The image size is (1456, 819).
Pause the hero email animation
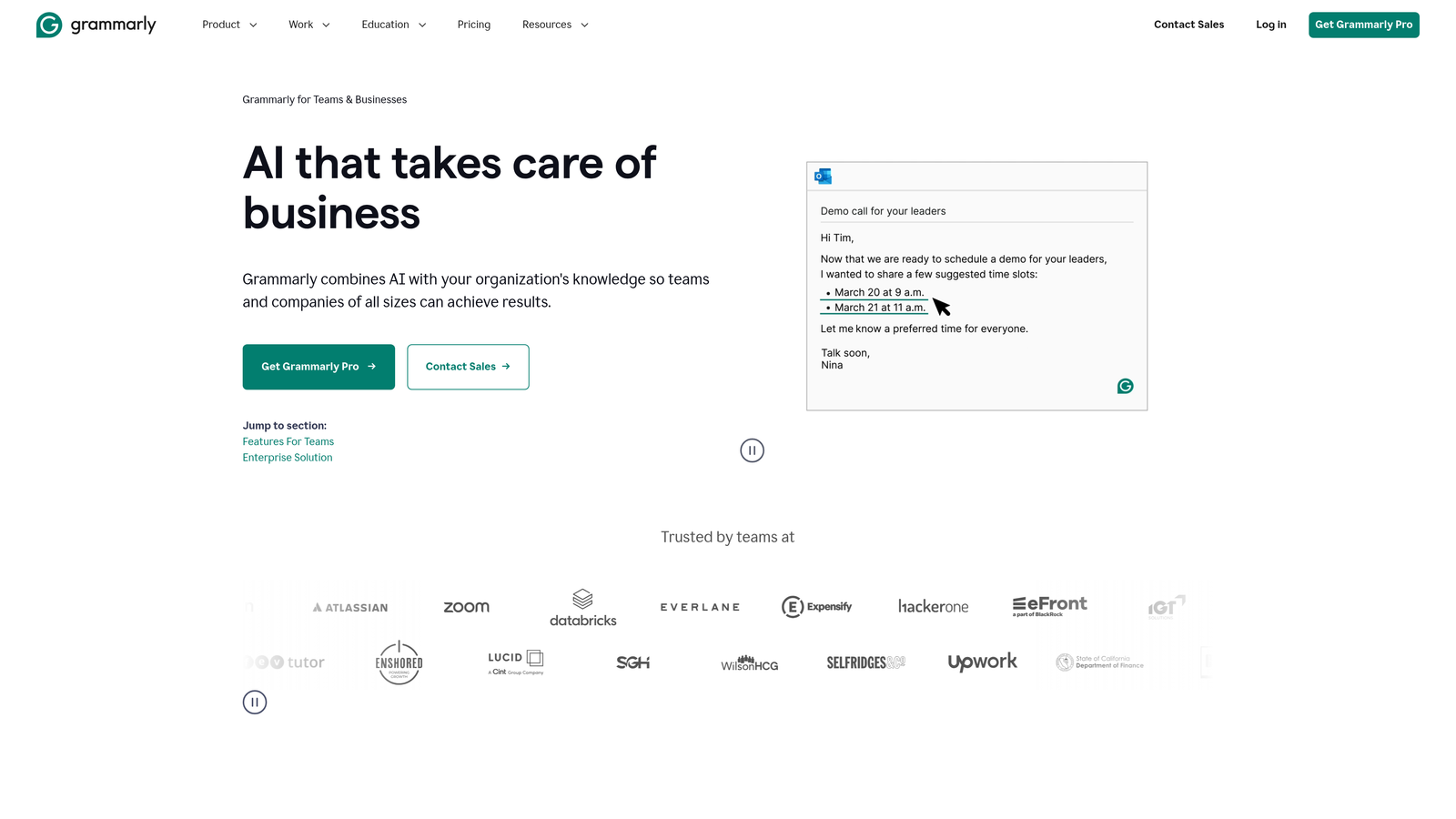click(752, 450)
